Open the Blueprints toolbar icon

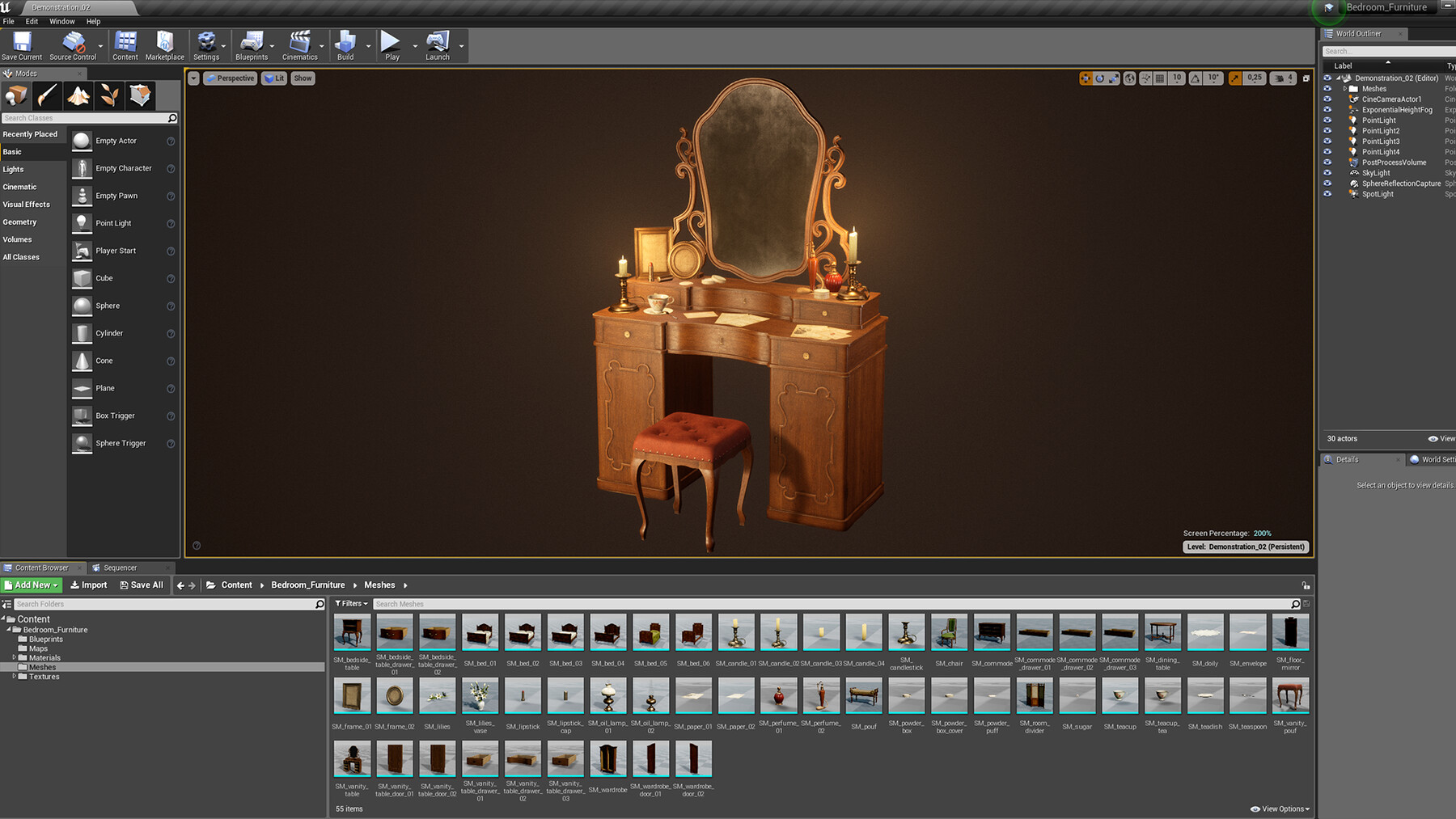(x=252, y=46)
